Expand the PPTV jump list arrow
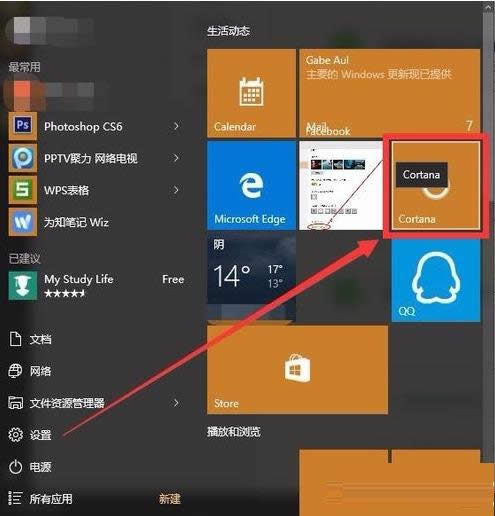495x516 pixels. pos(176,158)
